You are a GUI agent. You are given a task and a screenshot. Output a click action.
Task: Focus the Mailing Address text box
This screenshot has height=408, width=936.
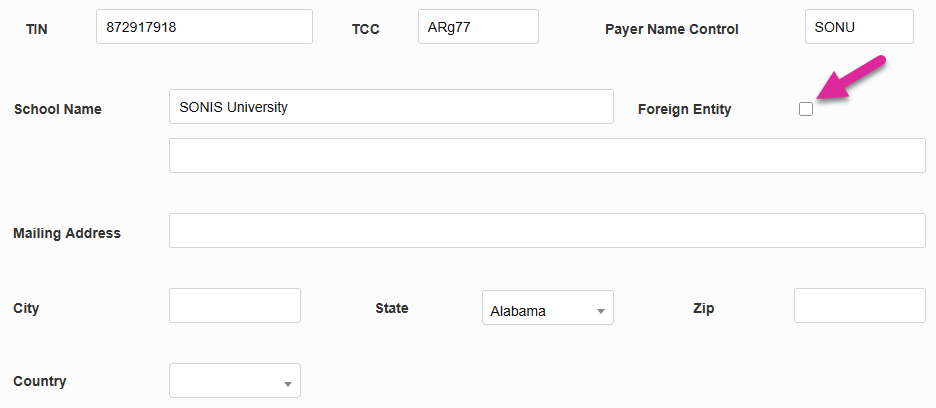547,231
